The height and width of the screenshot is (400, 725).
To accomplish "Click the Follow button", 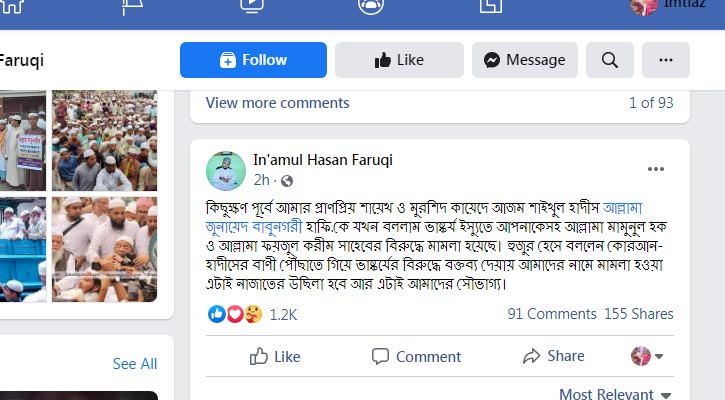I will pos(253,60).
